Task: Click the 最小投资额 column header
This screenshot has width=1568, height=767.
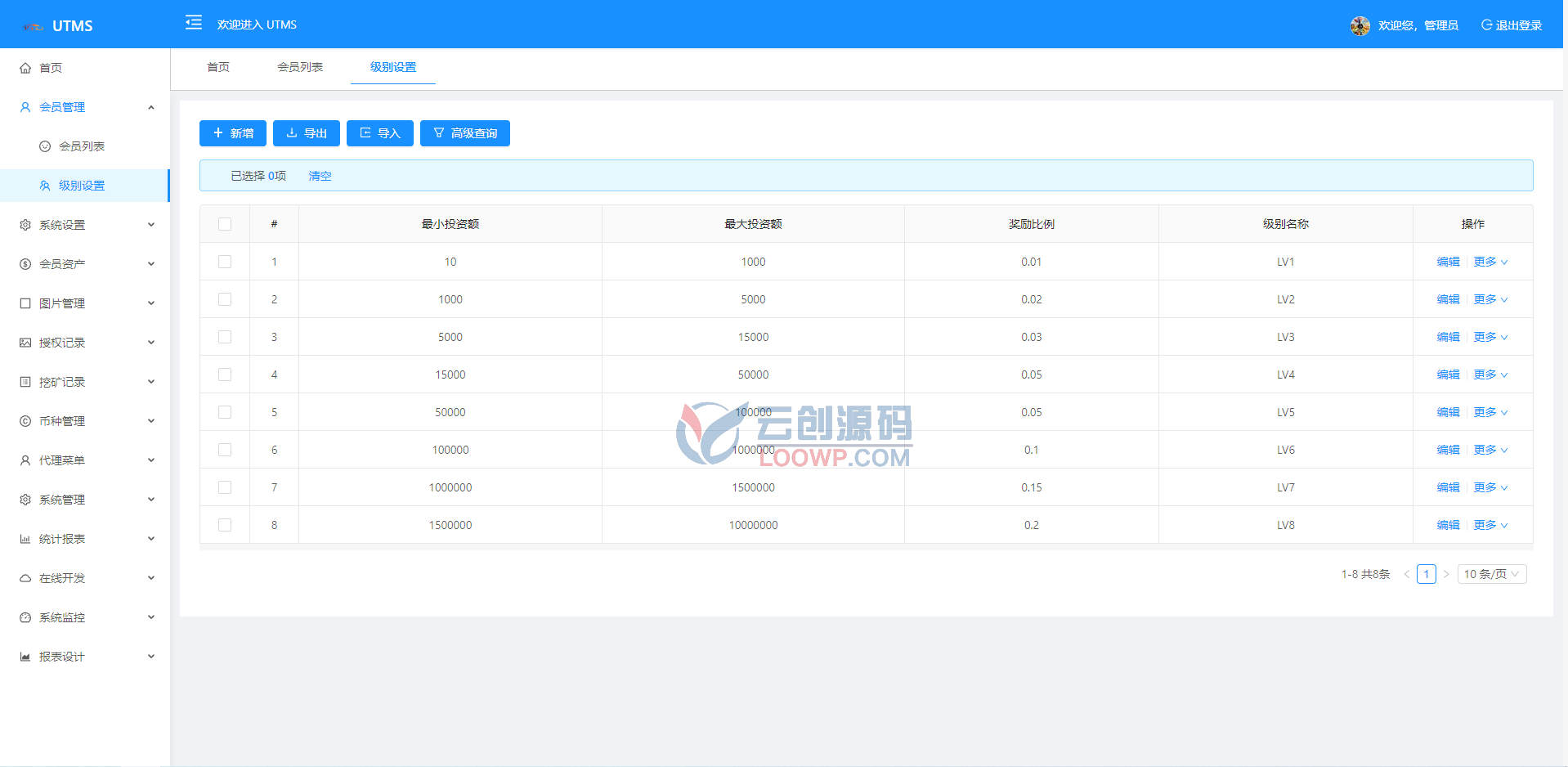Action: pyautogui.click(x=450, y=224)
